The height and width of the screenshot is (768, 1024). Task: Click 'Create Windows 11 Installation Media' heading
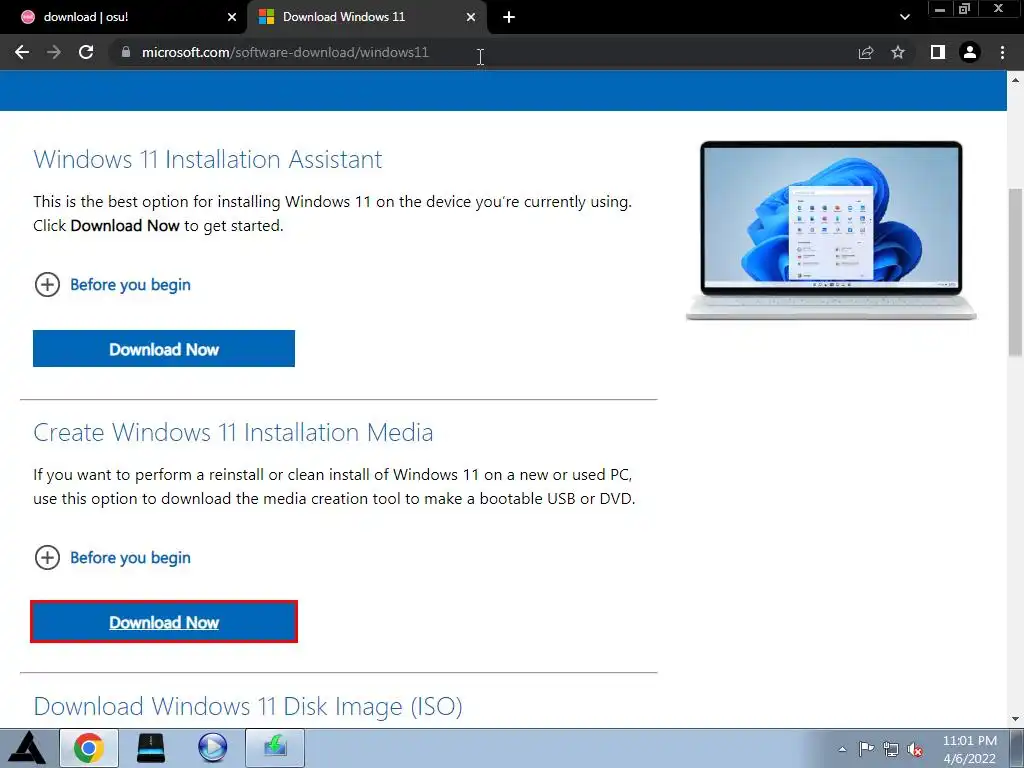click(233, 432)
